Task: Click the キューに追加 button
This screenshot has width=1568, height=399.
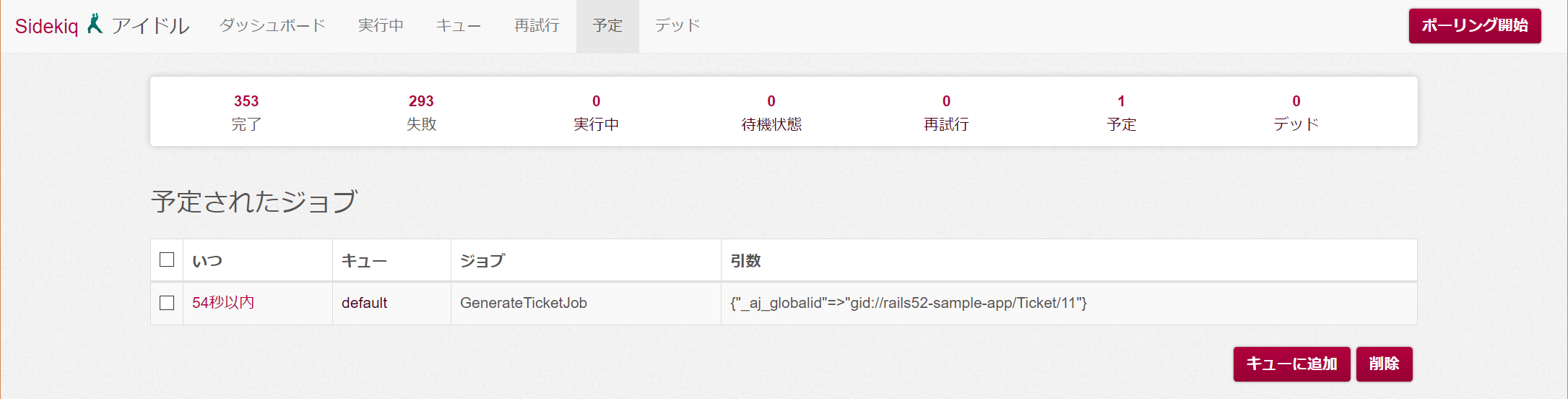Action: pyautogui.click(x=1291, y=364)
